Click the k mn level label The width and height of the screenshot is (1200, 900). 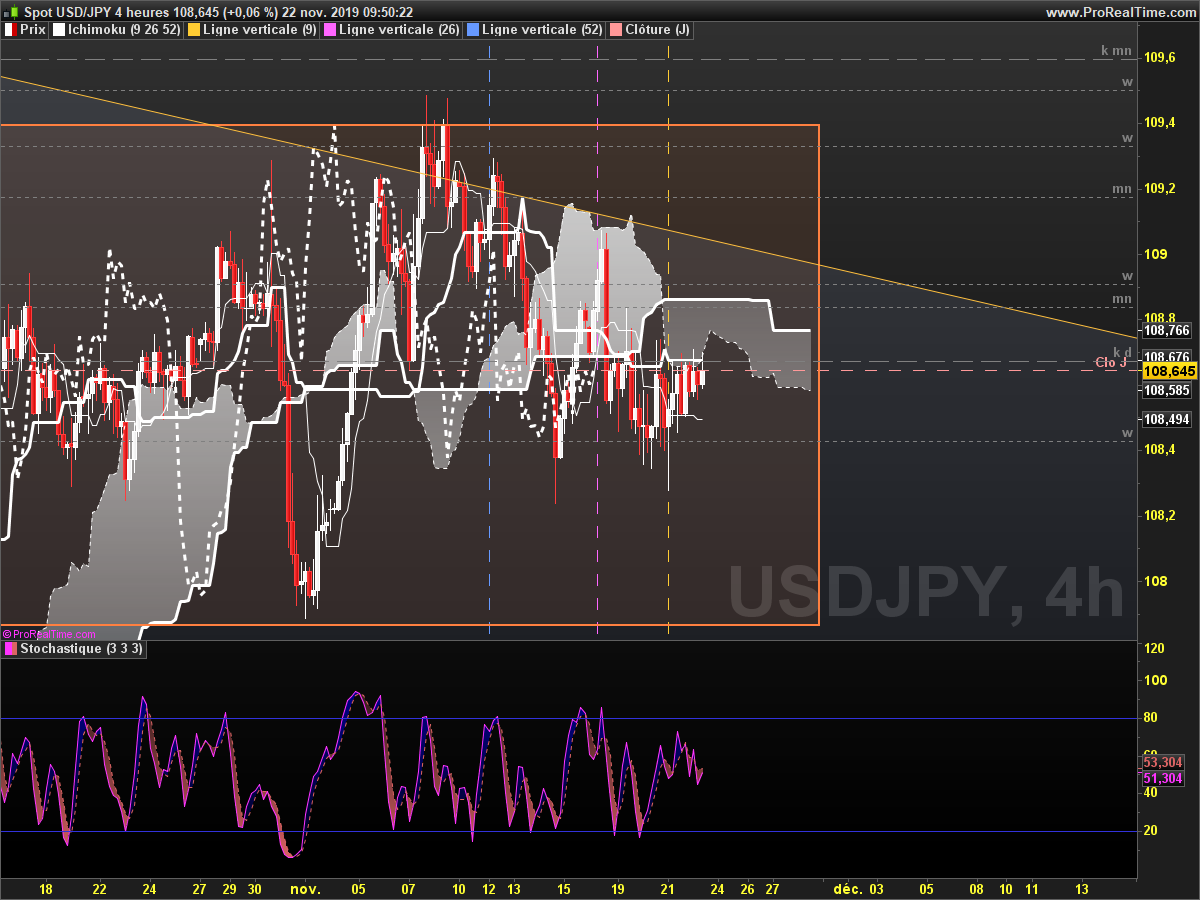tap(1116, 50)
